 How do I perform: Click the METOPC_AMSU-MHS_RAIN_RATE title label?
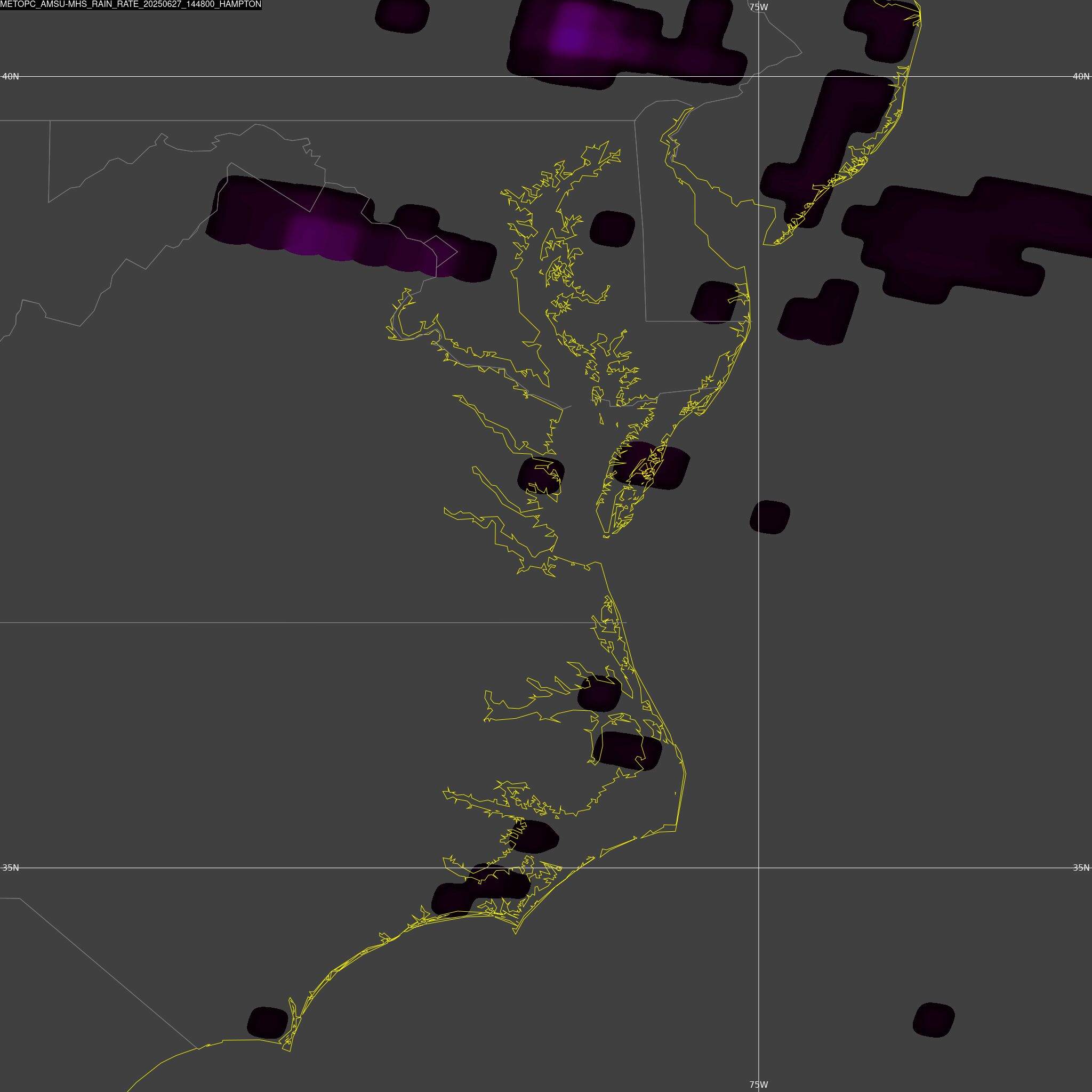[131, 4]
